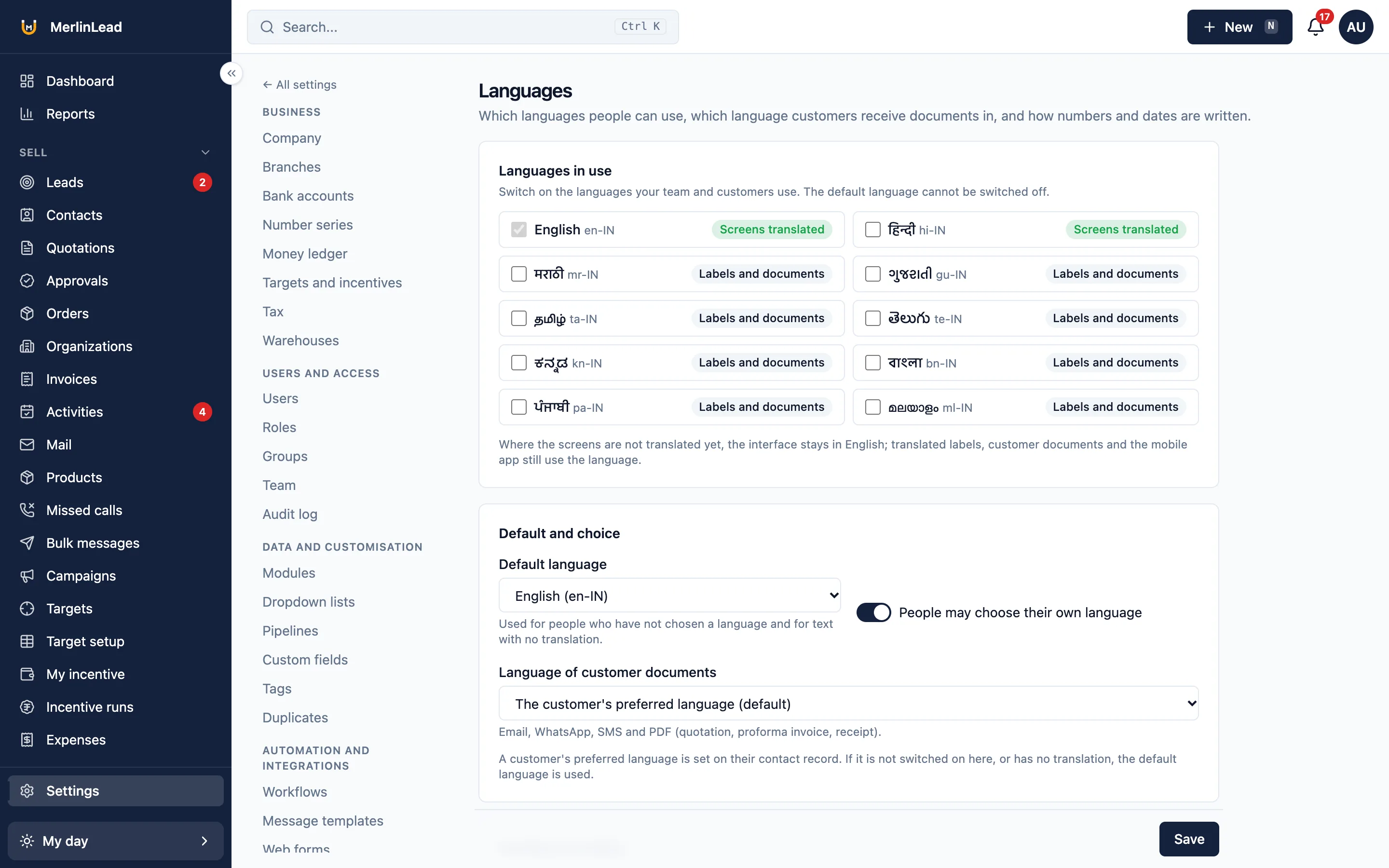The image size is (1389, 868).
Task: Select Custom fields in settings menu
Action: point(305,659)
